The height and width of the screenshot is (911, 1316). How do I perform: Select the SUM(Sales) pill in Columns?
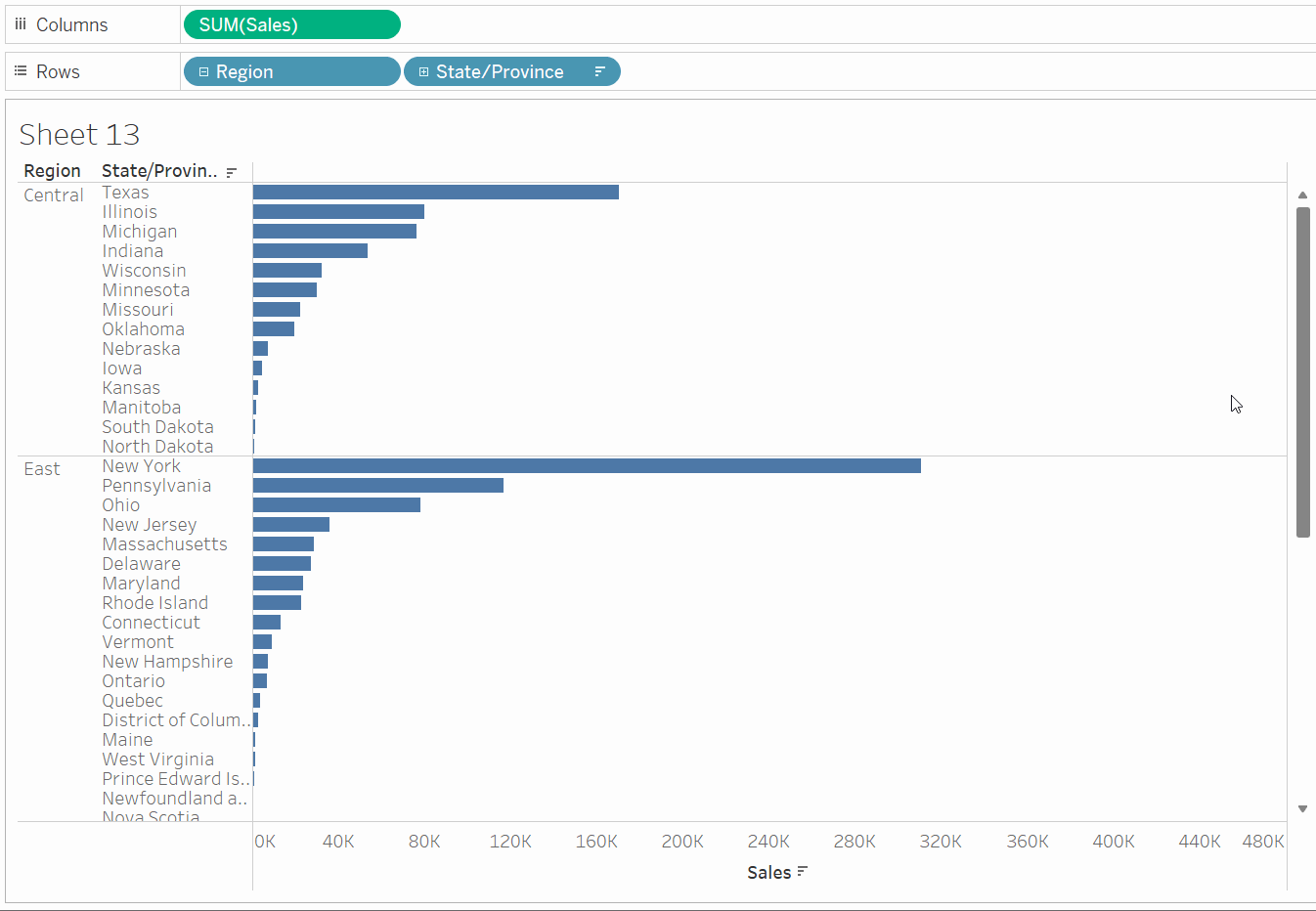[x=291, y=24]
